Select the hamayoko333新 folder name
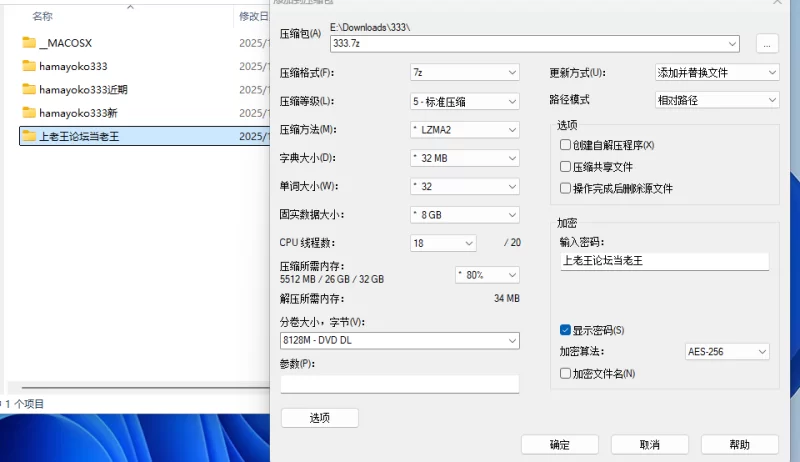This screenshot has height=462, width=800. pyautogui.click(x=78, y=113)
